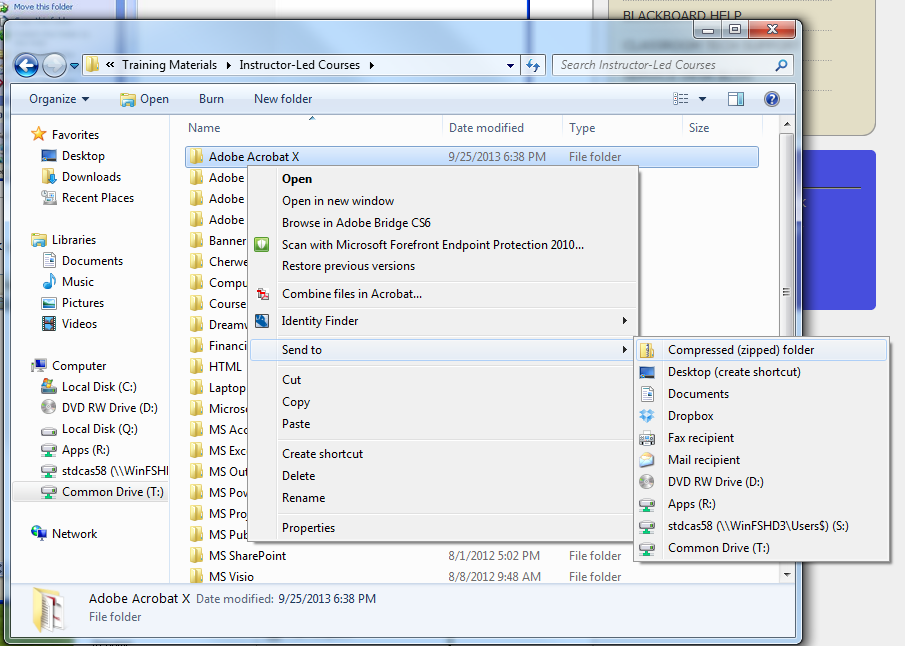This screenshot has width=905, height=646.
Task: Select Apps (R:) network drive in sidebar
Action: tap(85, 450)
